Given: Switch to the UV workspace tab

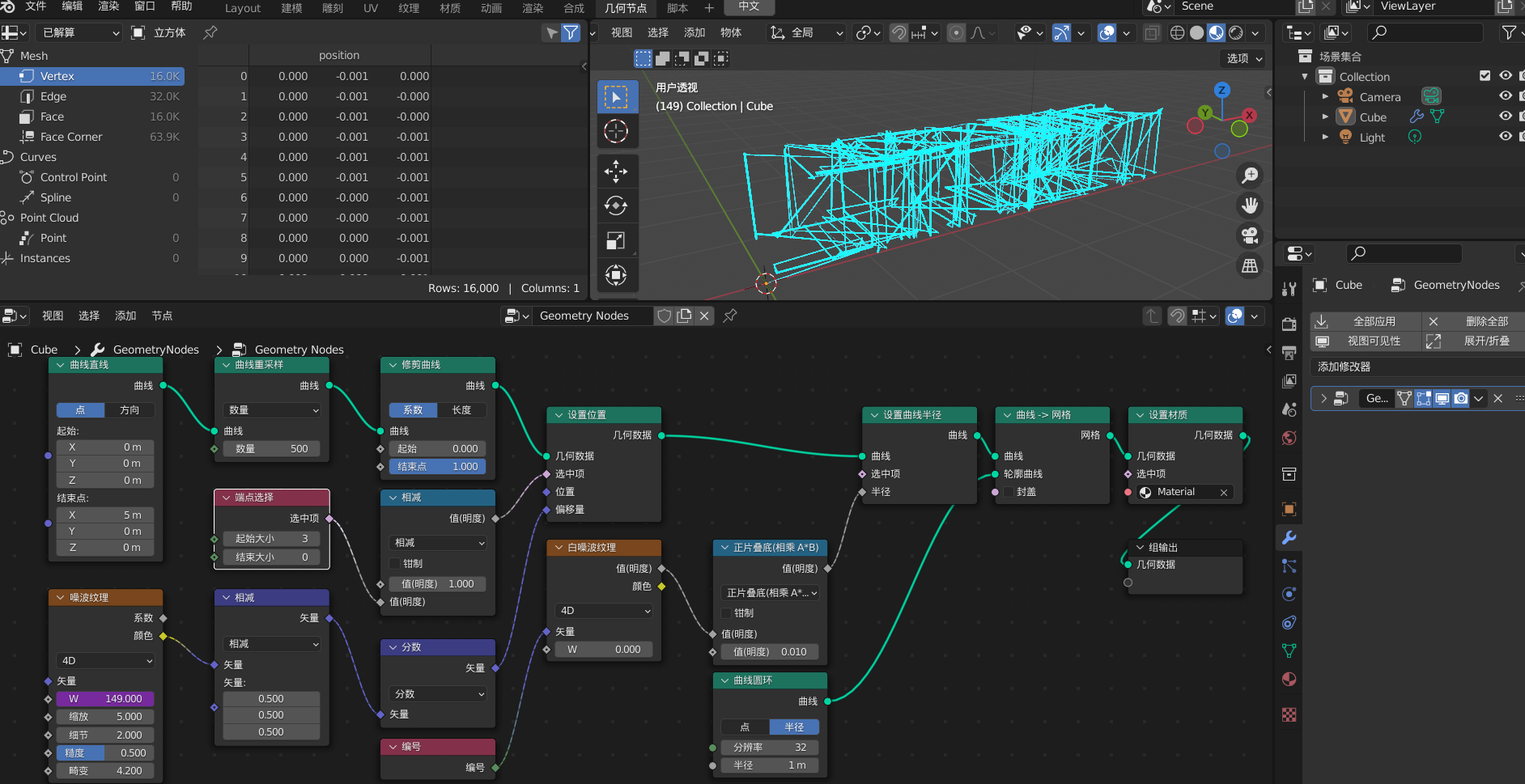Looking at the screenshot, I should (371, 8).
